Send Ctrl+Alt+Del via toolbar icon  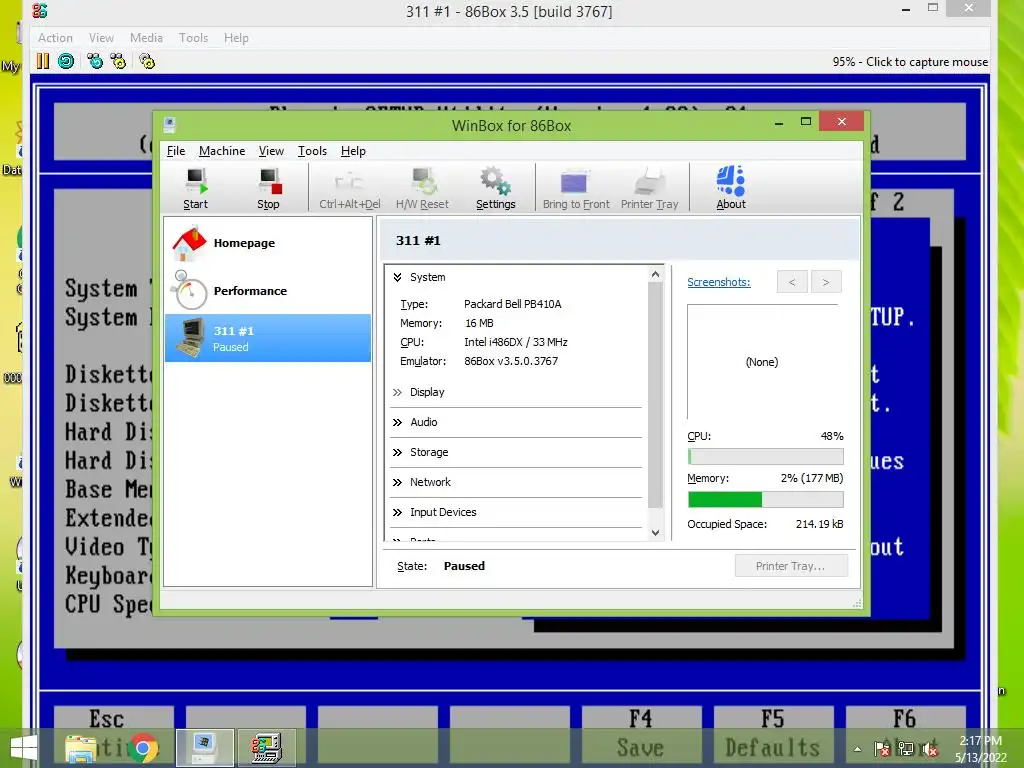pyautogui.click(x=349, y=188)
